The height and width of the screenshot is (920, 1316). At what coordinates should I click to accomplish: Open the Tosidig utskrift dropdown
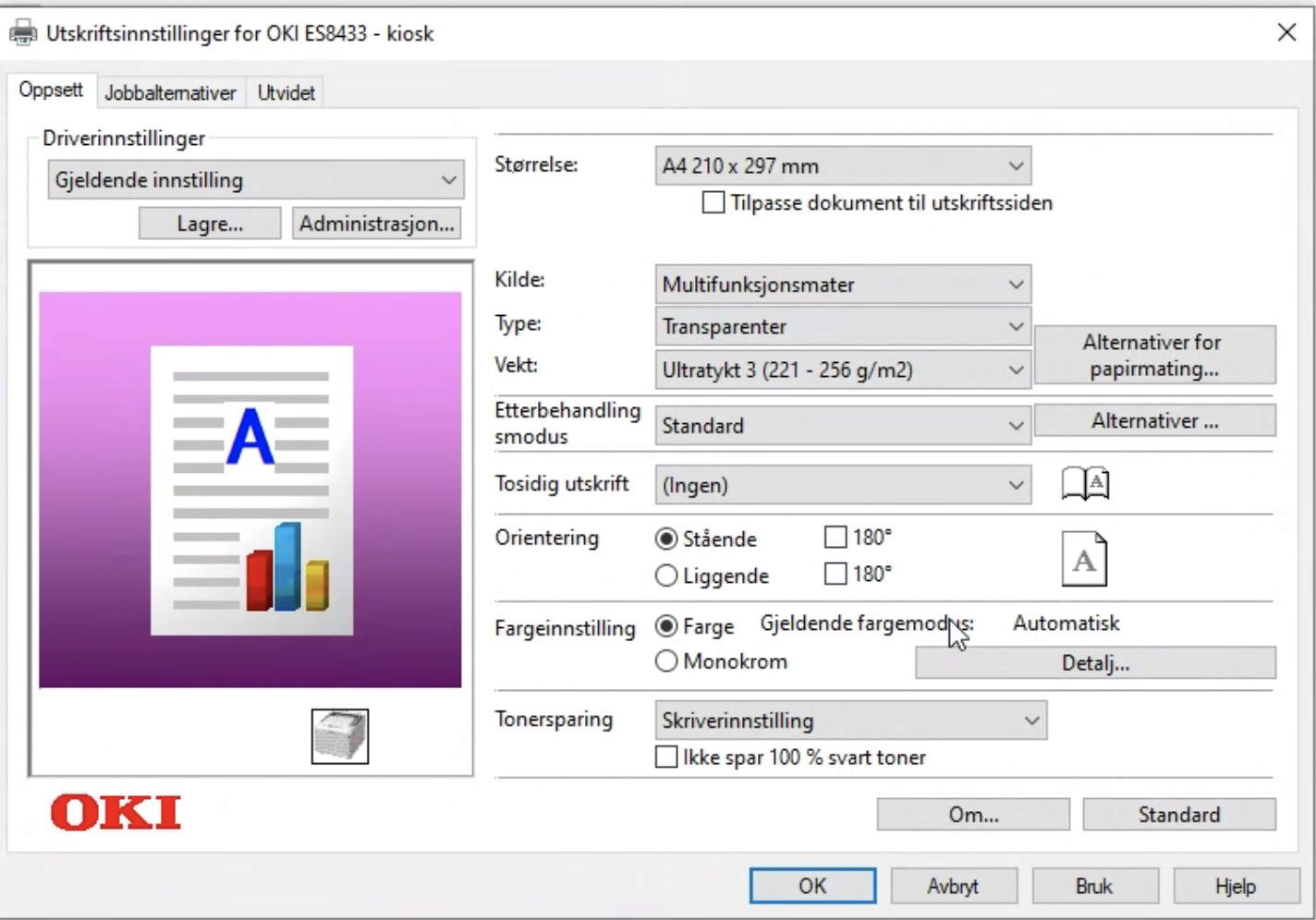pos(843,485)
